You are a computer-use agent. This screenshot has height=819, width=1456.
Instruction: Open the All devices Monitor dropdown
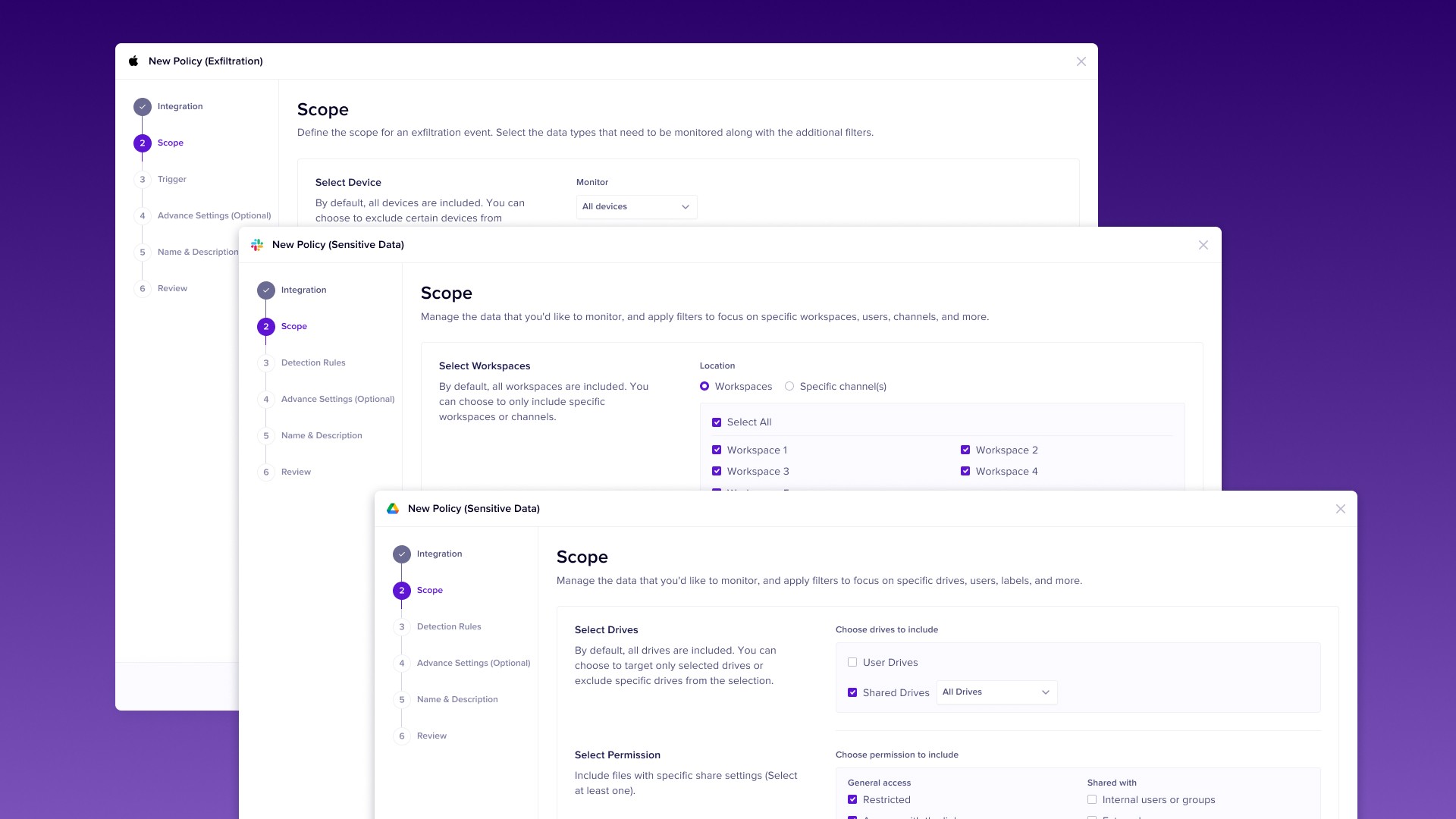click(x=637, y=207)
